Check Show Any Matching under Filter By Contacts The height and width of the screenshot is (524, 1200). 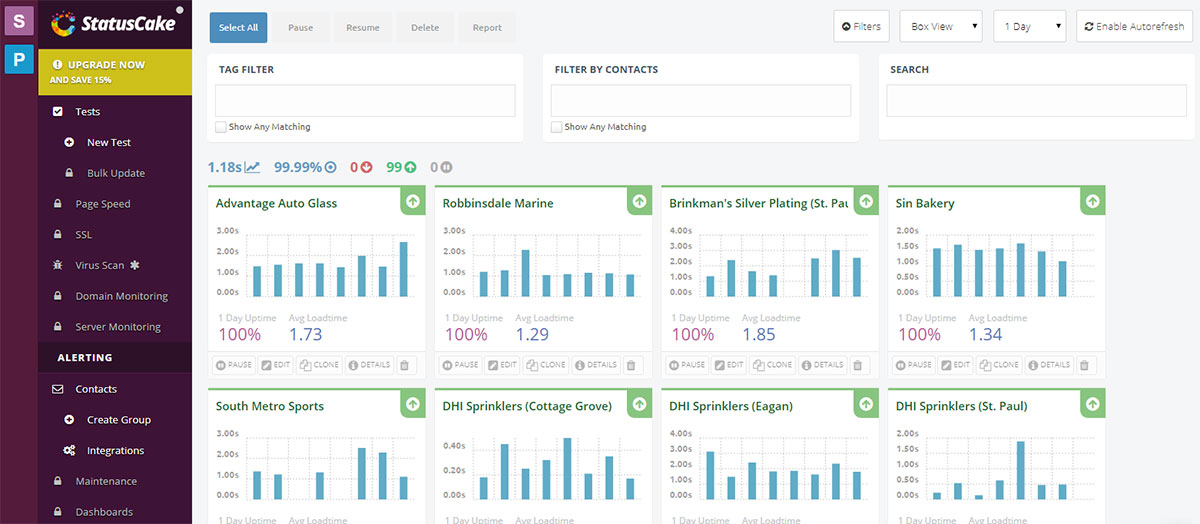click(557, 127)
